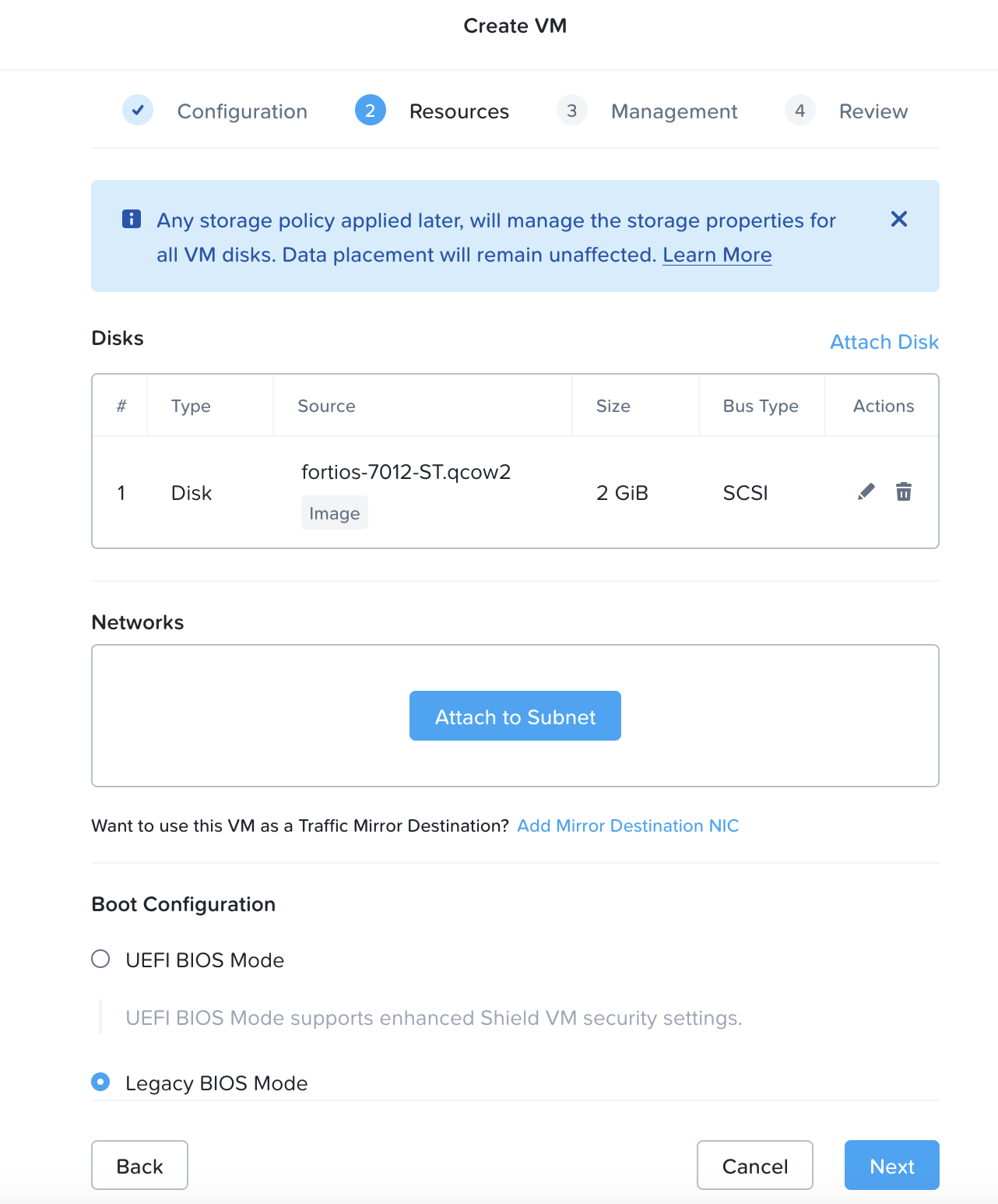Go to the Configuration step tab
Image resolution: width=998 pixels, height=1204 pixels.
[242, 111]
